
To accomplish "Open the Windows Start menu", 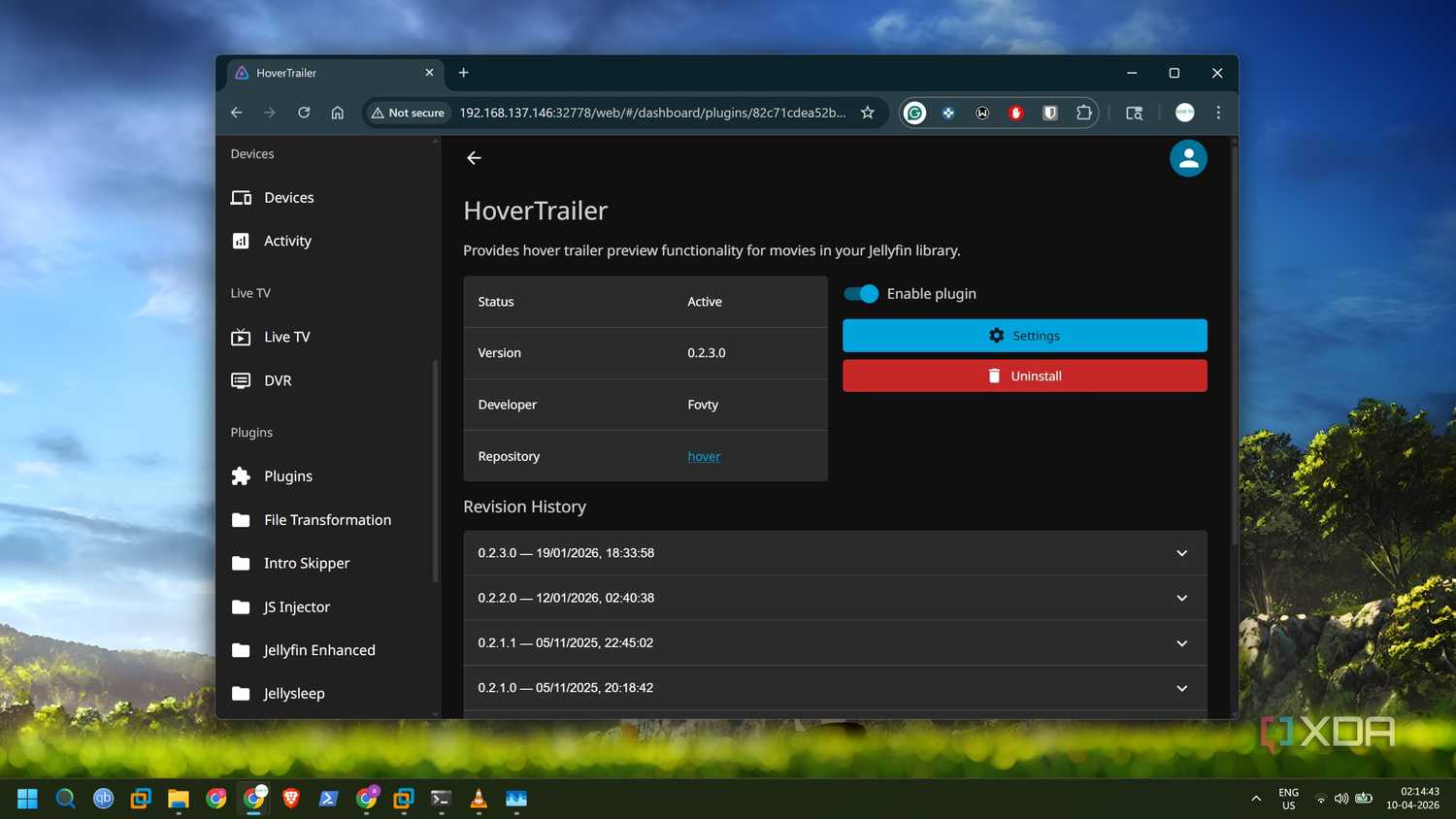I will point(27,799).
